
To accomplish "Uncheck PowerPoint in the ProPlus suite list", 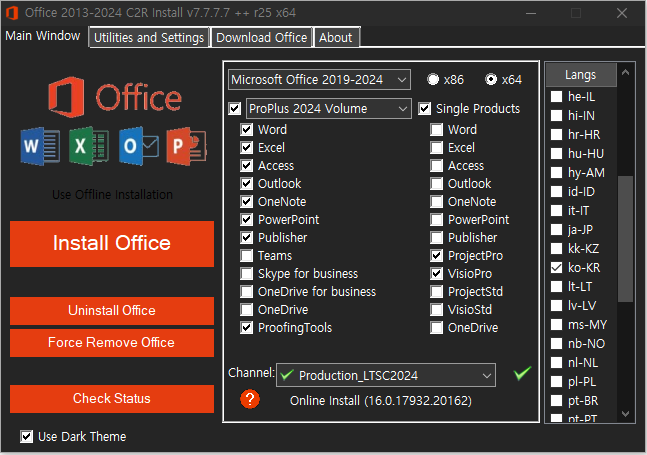I will coord(247,219).
